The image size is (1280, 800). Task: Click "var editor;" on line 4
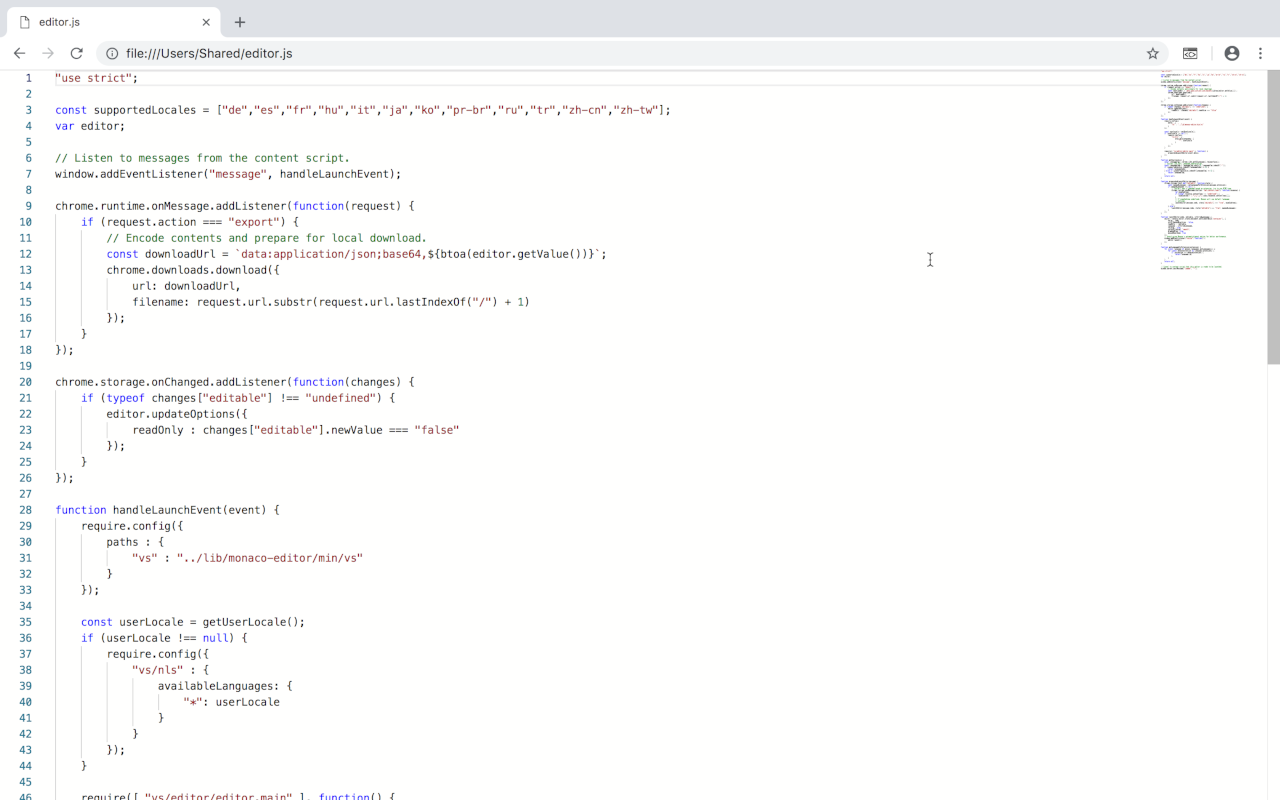pyautogui.click(x=90, y=126)
